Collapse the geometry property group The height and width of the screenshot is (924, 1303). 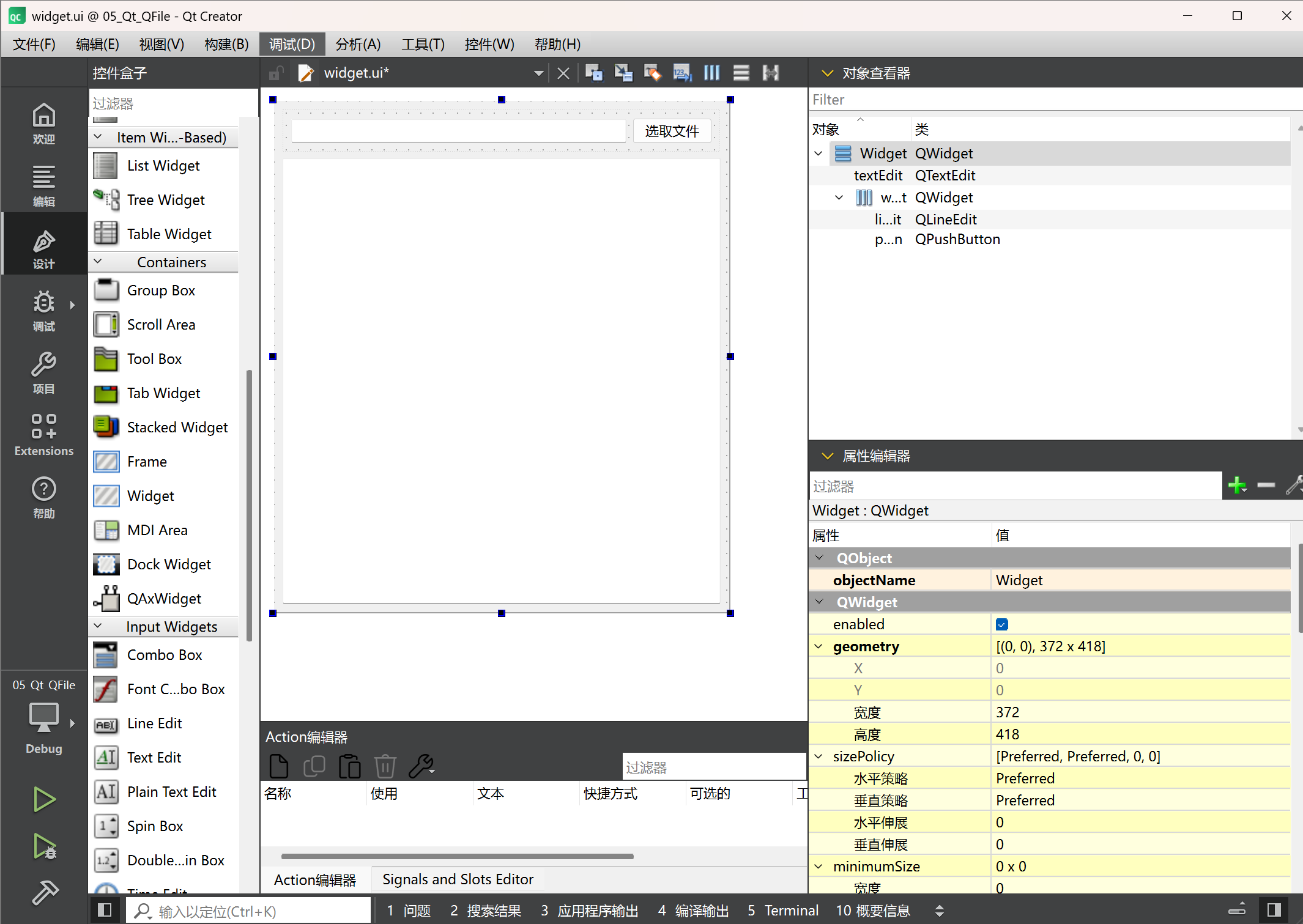[x=819, y=646]
